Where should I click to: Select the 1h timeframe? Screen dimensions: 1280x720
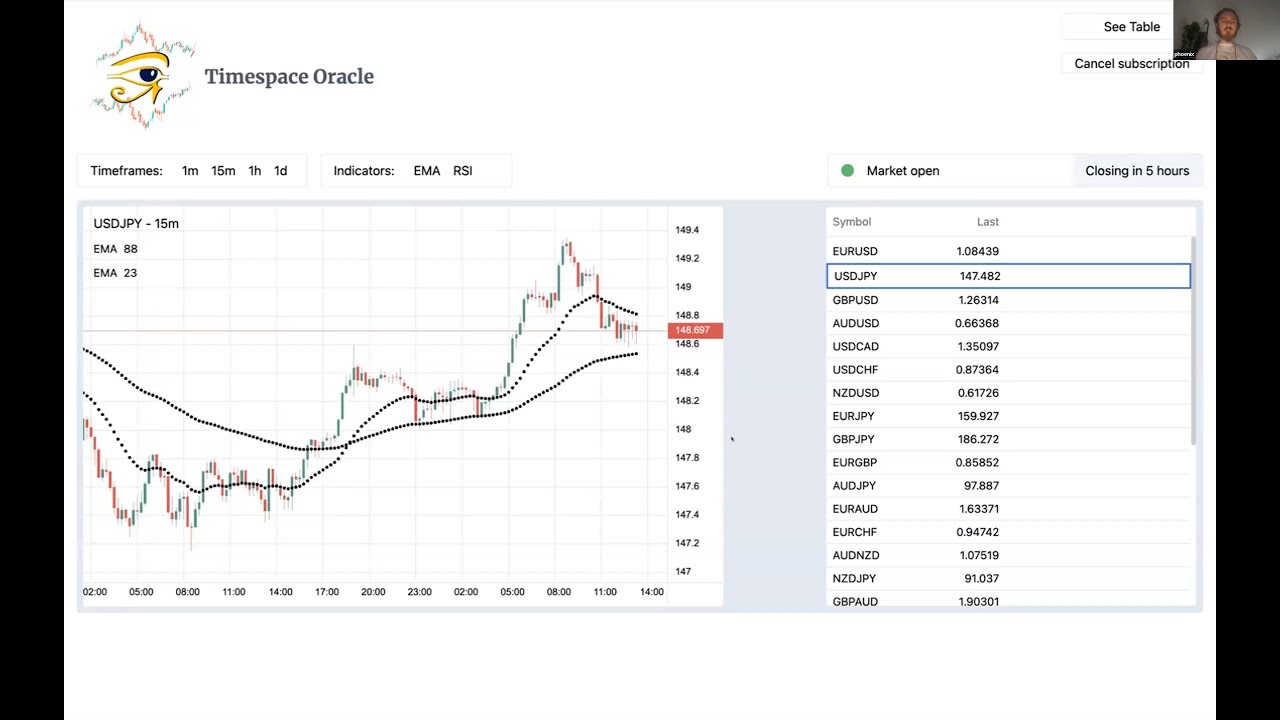click(x=255, y=171)
